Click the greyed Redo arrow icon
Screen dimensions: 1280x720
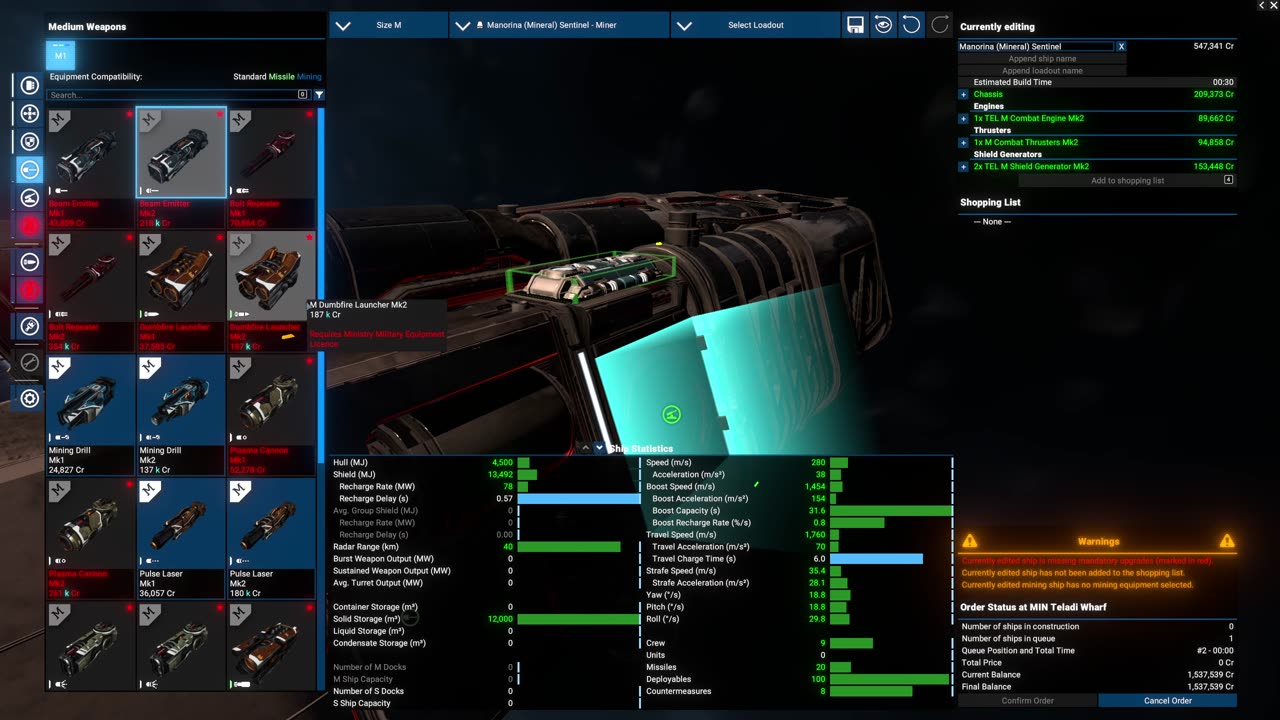pyautogui.click(x=939, y=25)
